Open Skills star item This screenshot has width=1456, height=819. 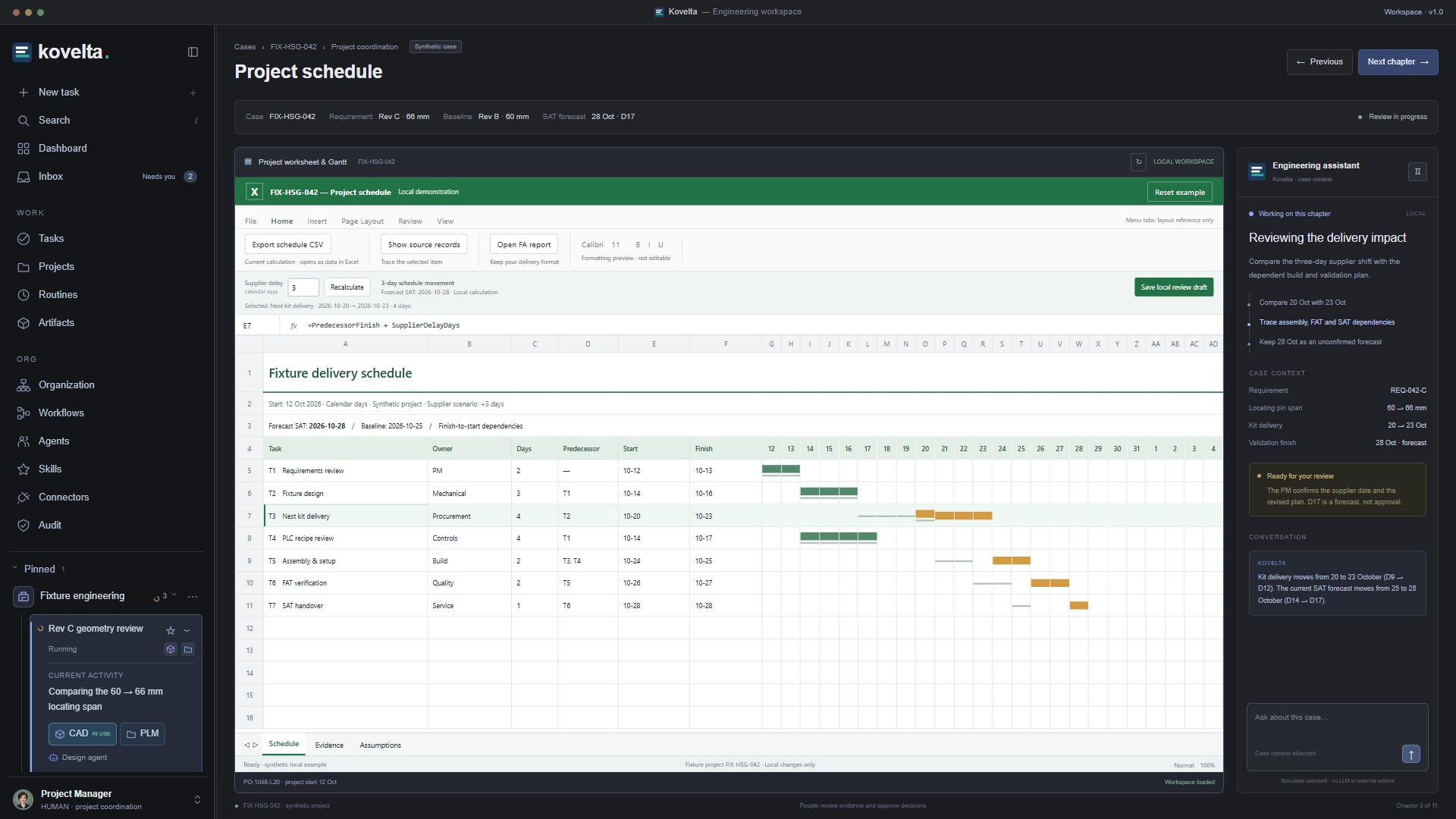click(106, 469)
